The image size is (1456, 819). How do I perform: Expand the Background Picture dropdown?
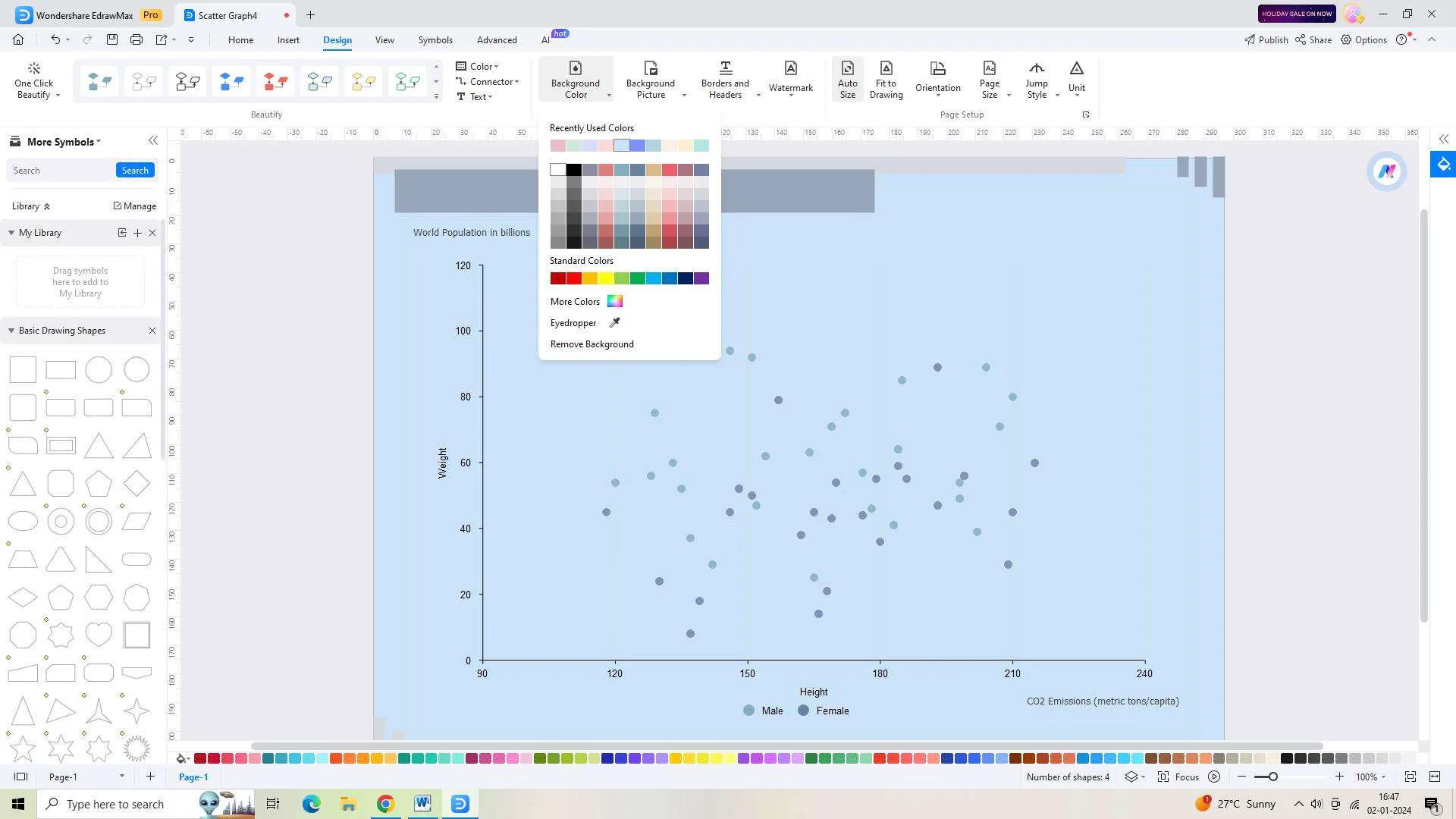685,95
